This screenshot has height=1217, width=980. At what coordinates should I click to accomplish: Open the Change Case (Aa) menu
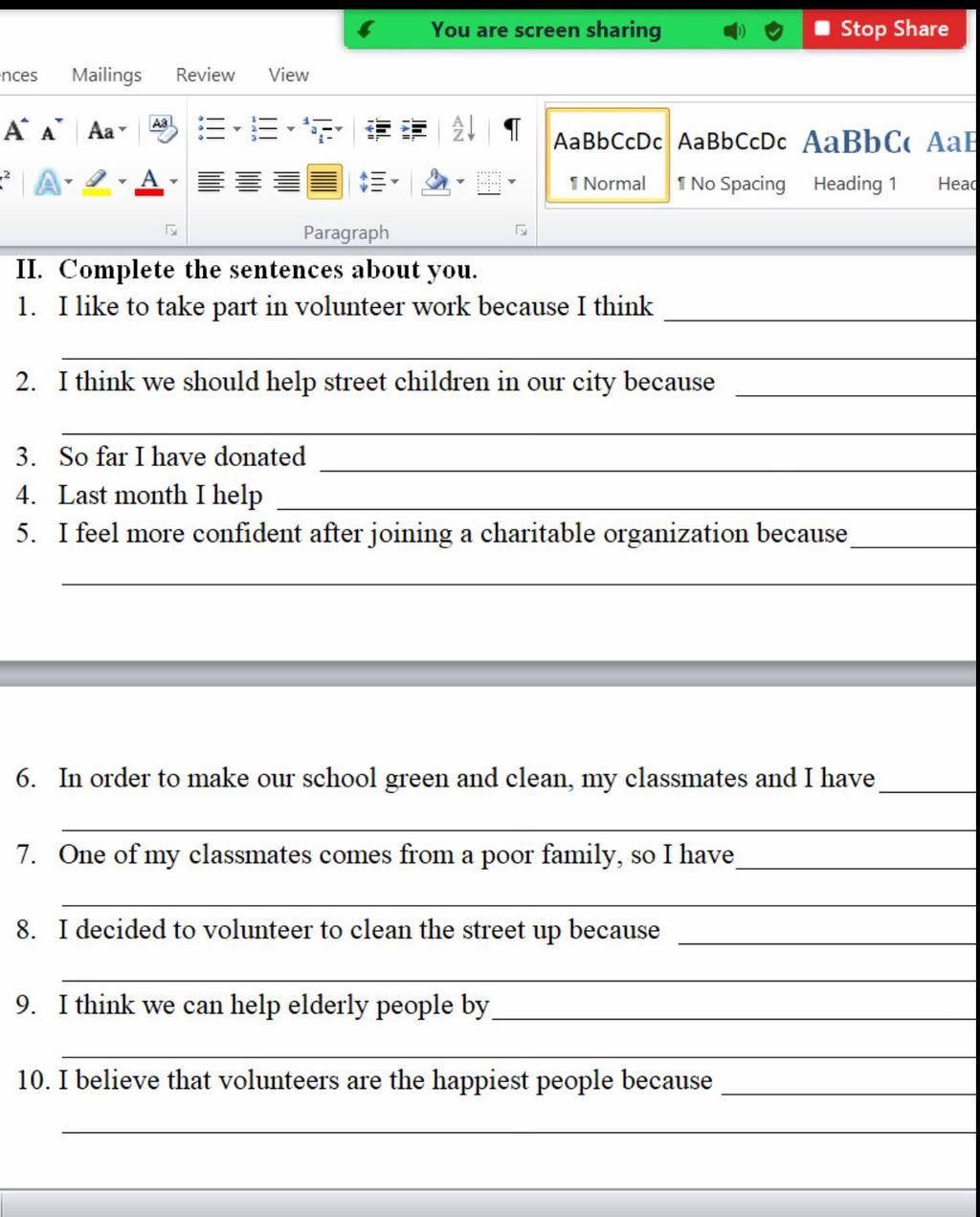[106, 129]
